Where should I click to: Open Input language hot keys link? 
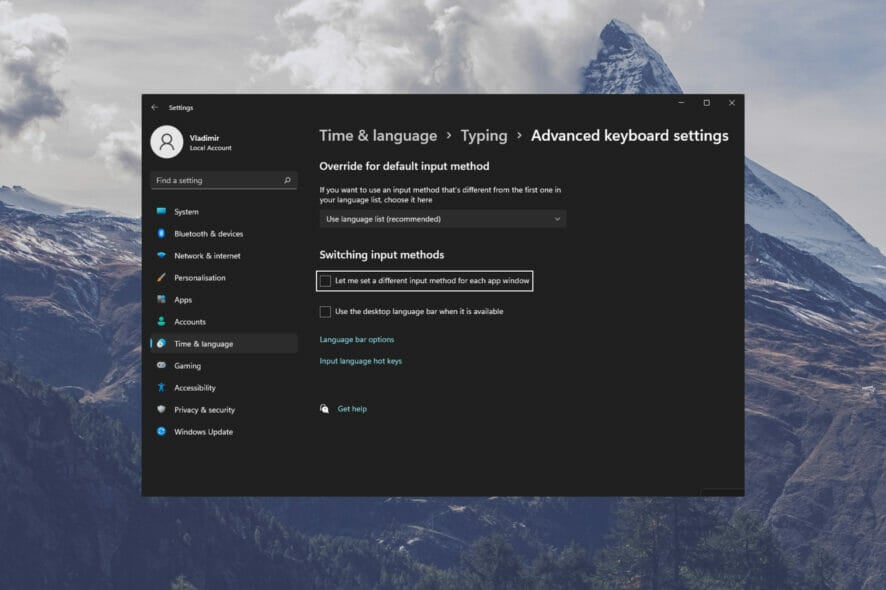click(360, 361)
